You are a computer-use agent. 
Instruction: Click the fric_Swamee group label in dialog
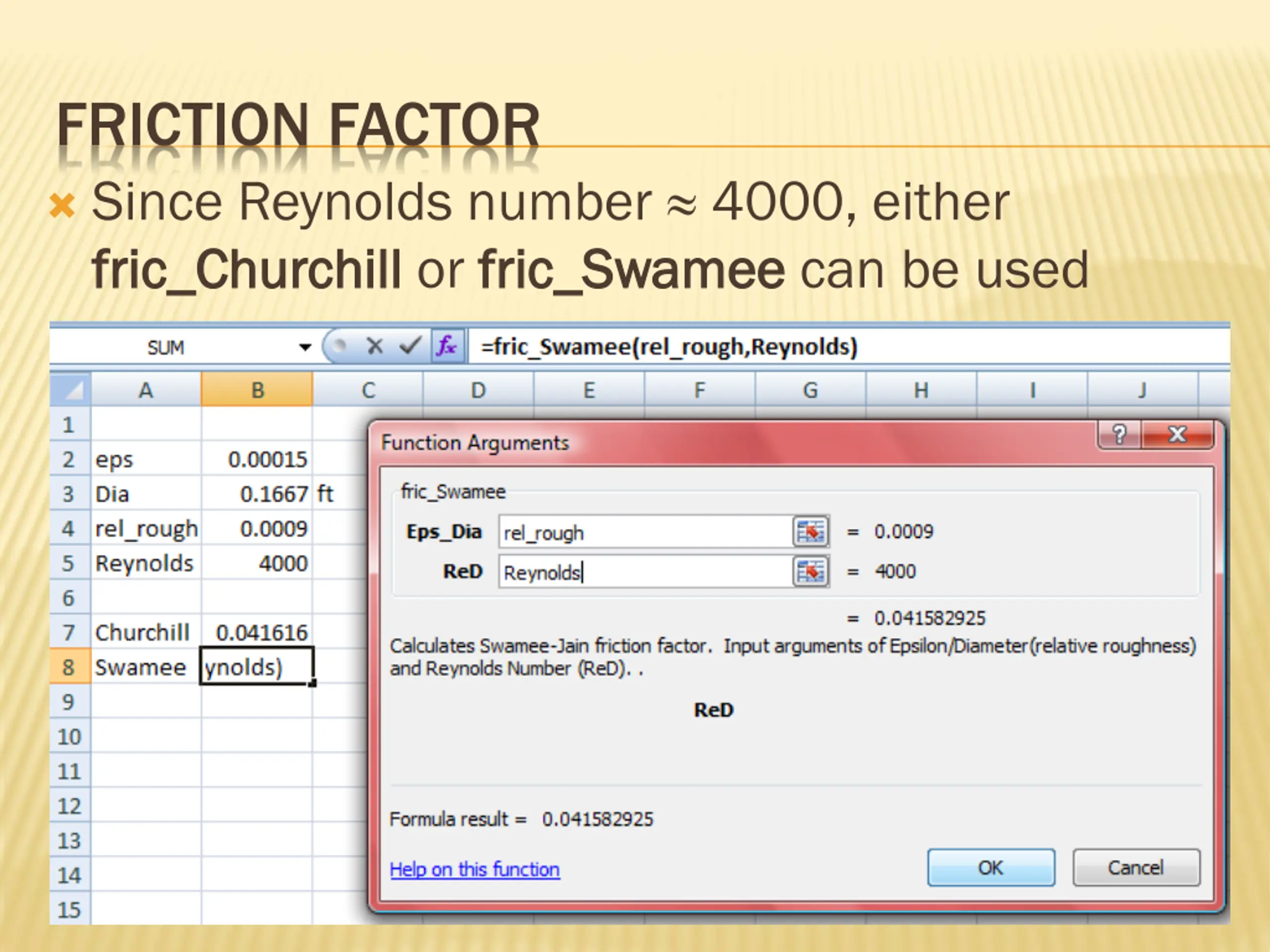(453, 491)
